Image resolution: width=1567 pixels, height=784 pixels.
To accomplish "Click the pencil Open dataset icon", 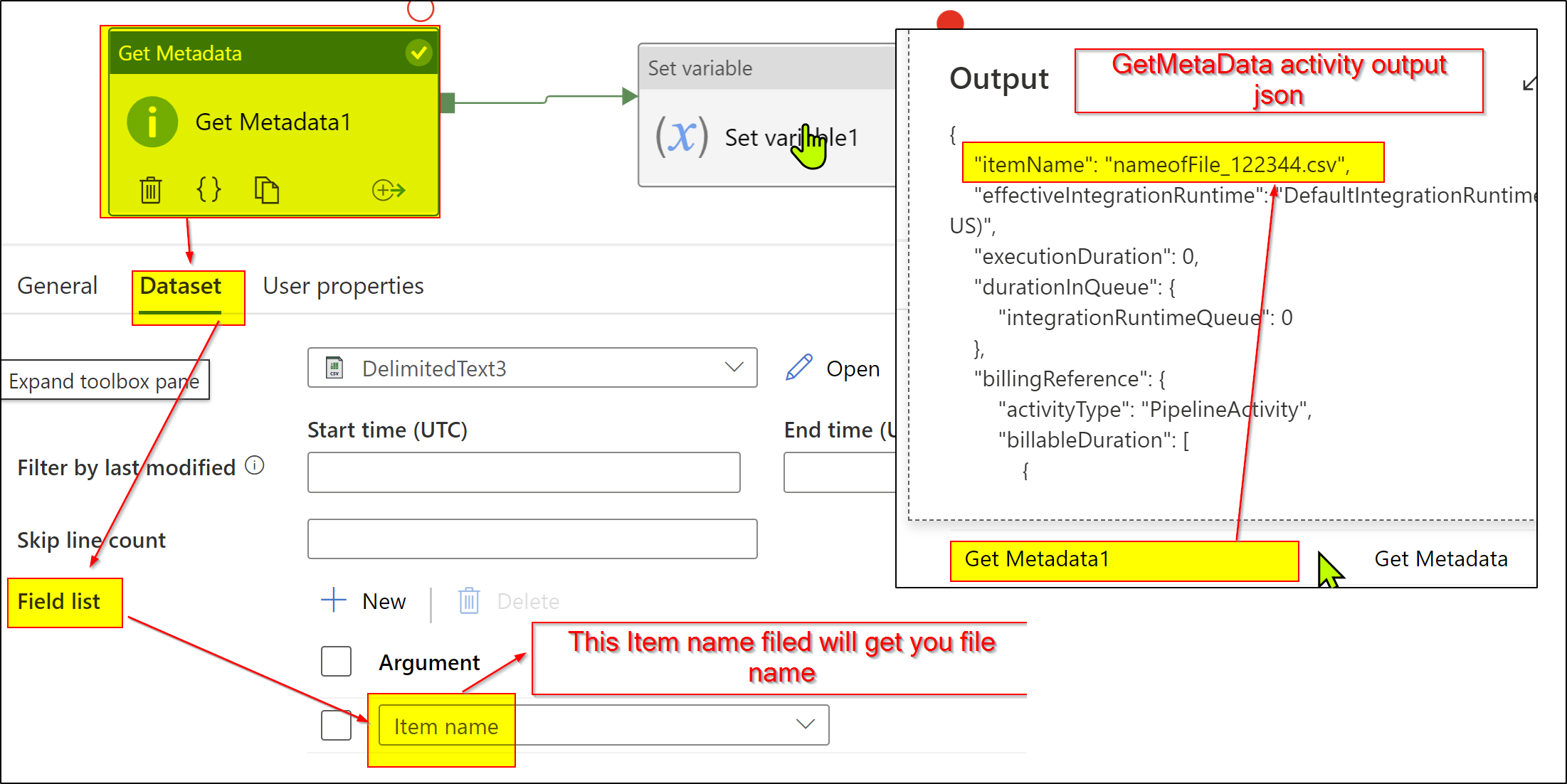I will click(798, 368).
